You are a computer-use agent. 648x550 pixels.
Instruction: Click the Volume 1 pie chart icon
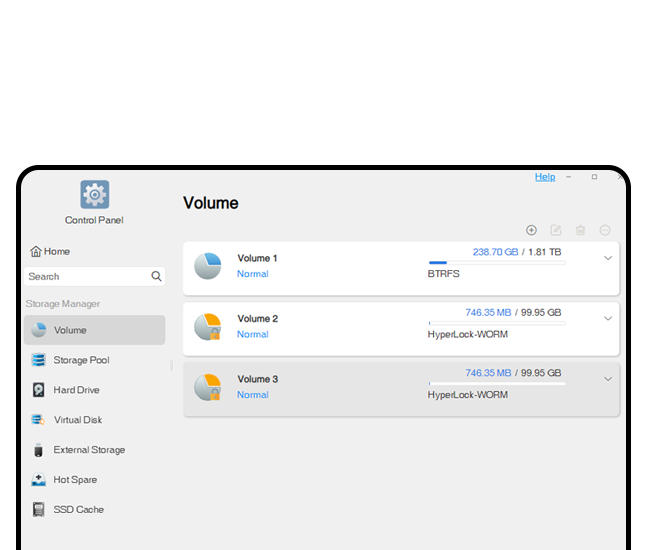tap(208, 266)
